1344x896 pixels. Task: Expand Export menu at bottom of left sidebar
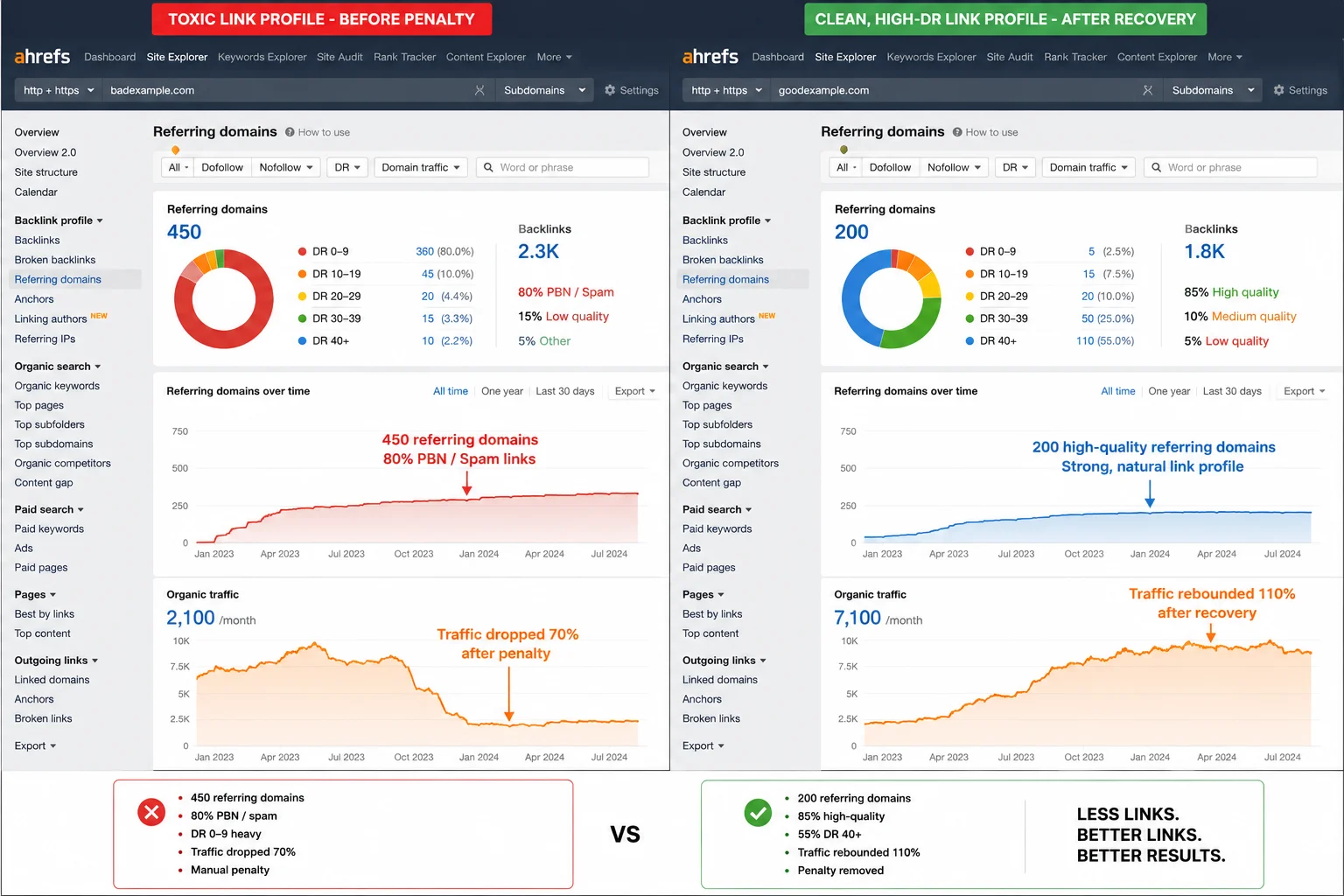pos(35,746)
